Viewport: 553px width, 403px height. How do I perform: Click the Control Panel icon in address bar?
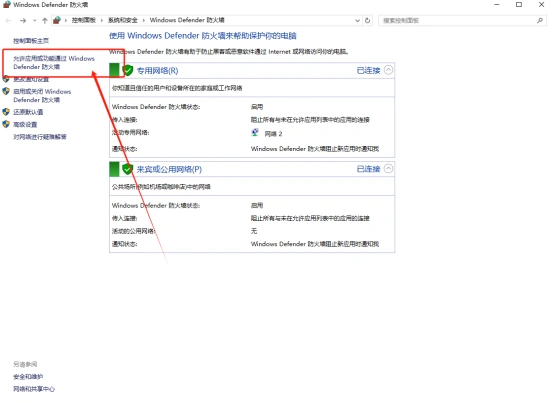57,20
